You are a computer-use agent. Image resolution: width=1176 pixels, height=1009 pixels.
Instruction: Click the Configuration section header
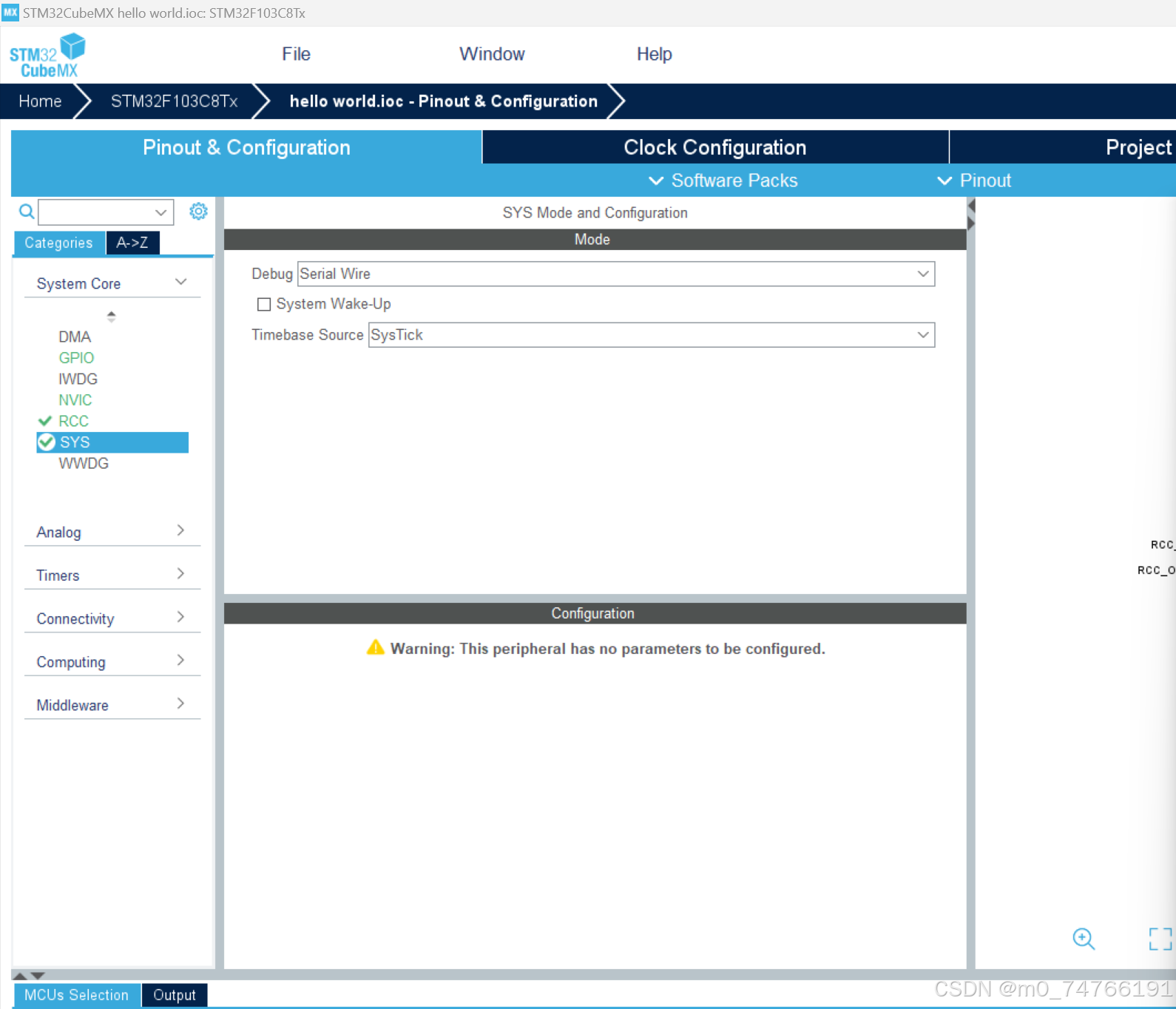click(595, 613)
